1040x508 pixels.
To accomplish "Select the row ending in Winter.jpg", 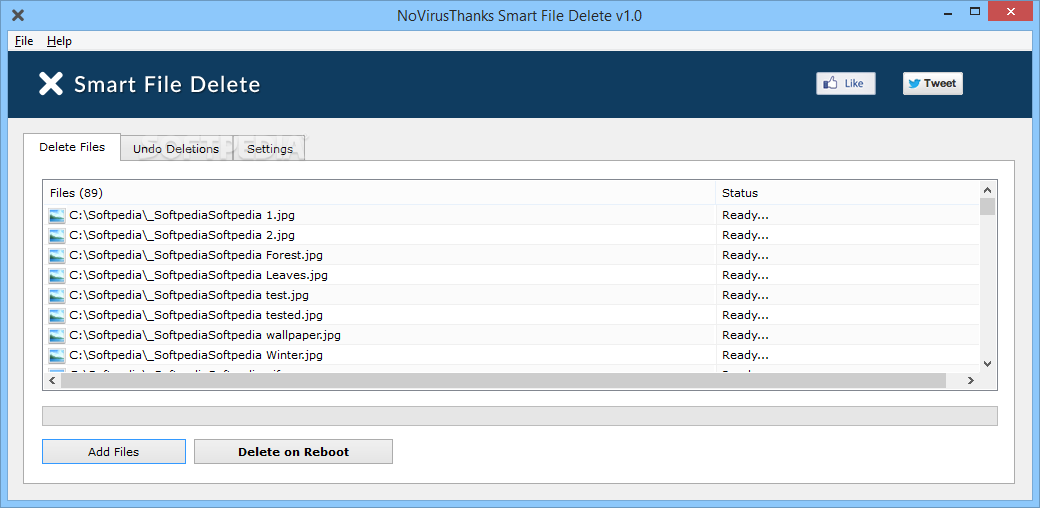I will (511, 355).
